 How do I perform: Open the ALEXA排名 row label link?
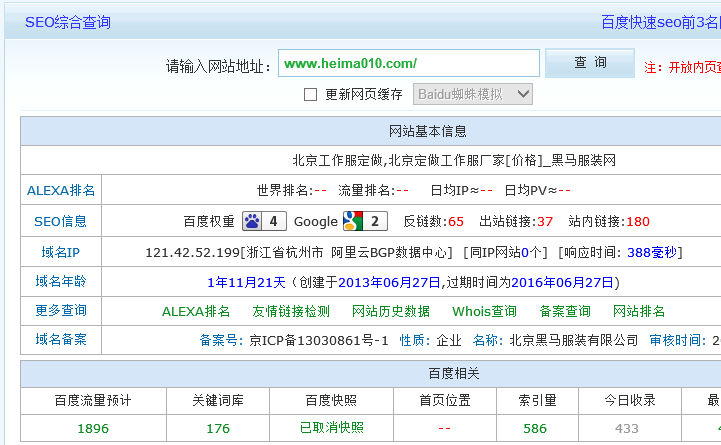[61, 190]
